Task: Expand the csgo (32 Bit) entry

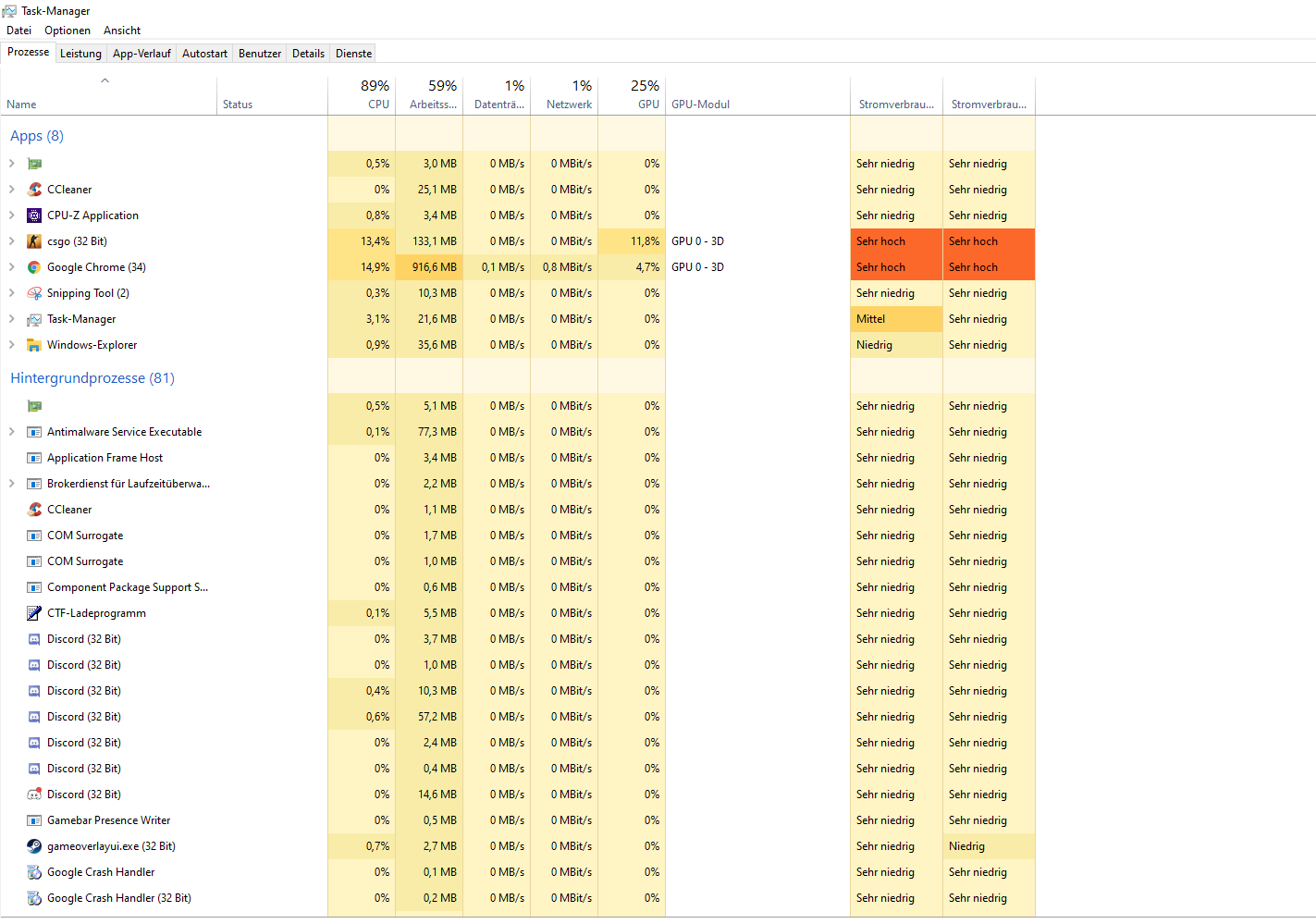Action: pyautogui.click(x=12, y=241)
